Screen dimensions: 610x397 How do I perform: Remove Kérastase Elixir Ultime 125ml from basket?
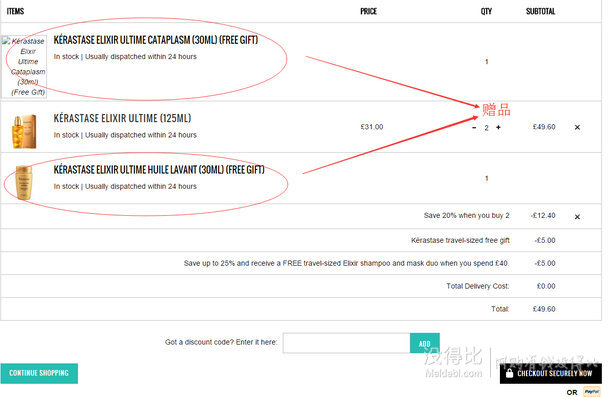(577, 127)
